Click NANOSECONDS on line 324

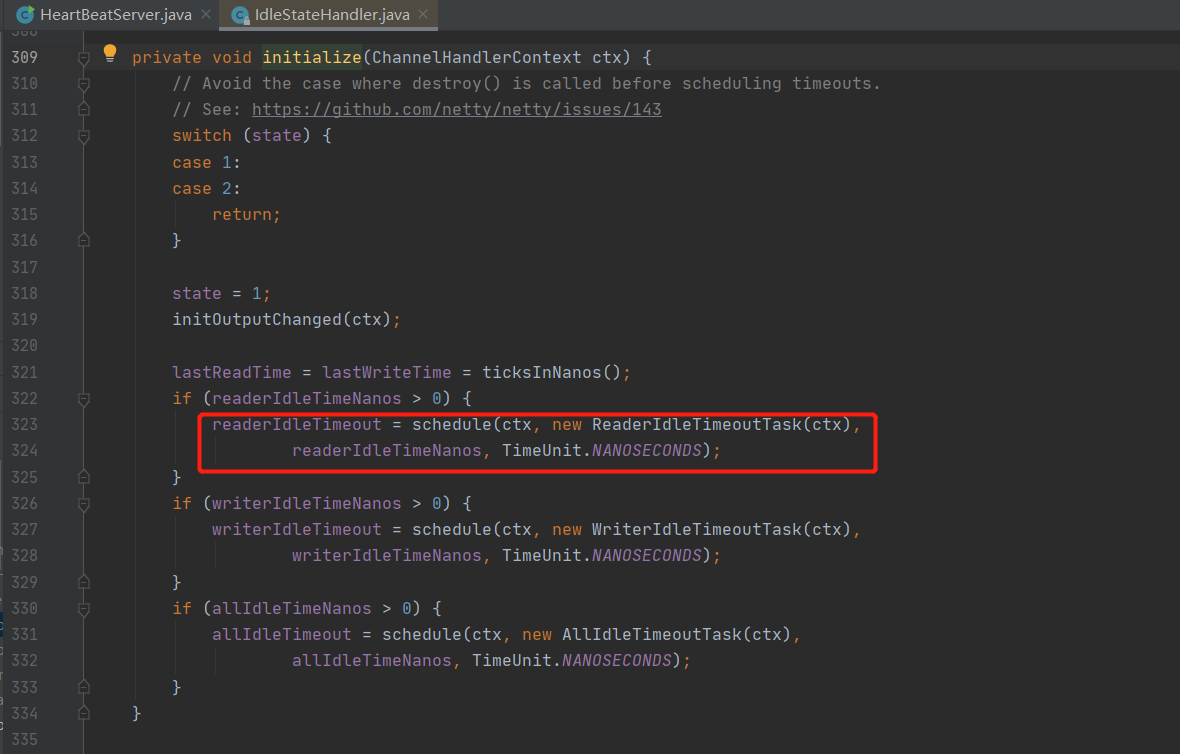point(646,450)
